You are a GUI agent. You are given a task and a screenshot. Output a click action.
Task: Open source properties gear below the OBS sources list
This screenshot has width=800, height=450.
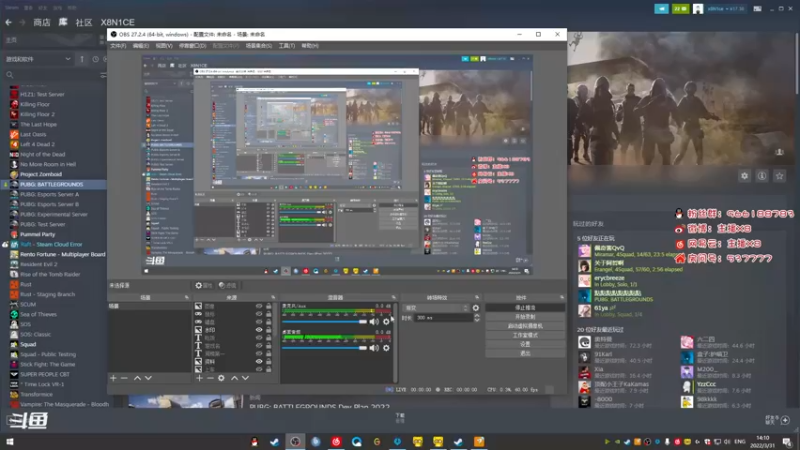click(x=221, y=378)
